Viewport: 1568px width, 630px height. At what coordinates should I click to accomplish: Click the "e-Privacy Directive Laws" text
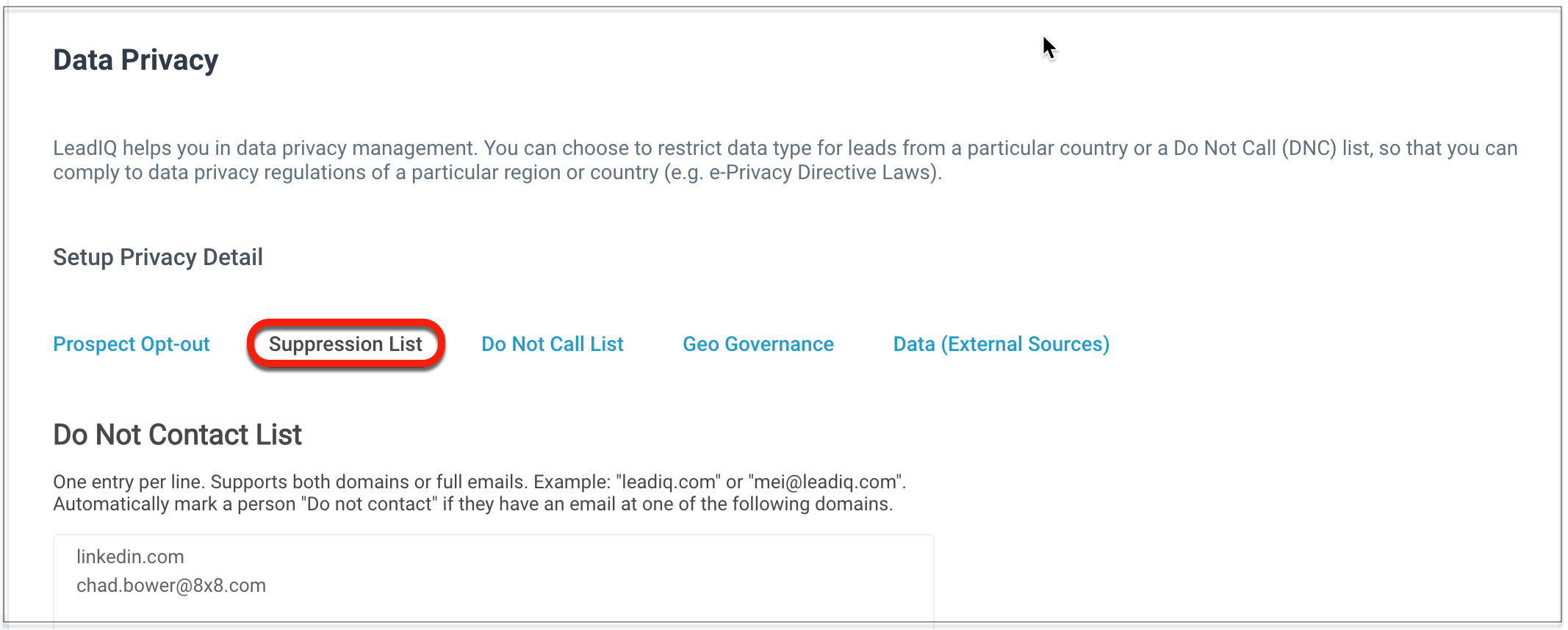(822, 173)
